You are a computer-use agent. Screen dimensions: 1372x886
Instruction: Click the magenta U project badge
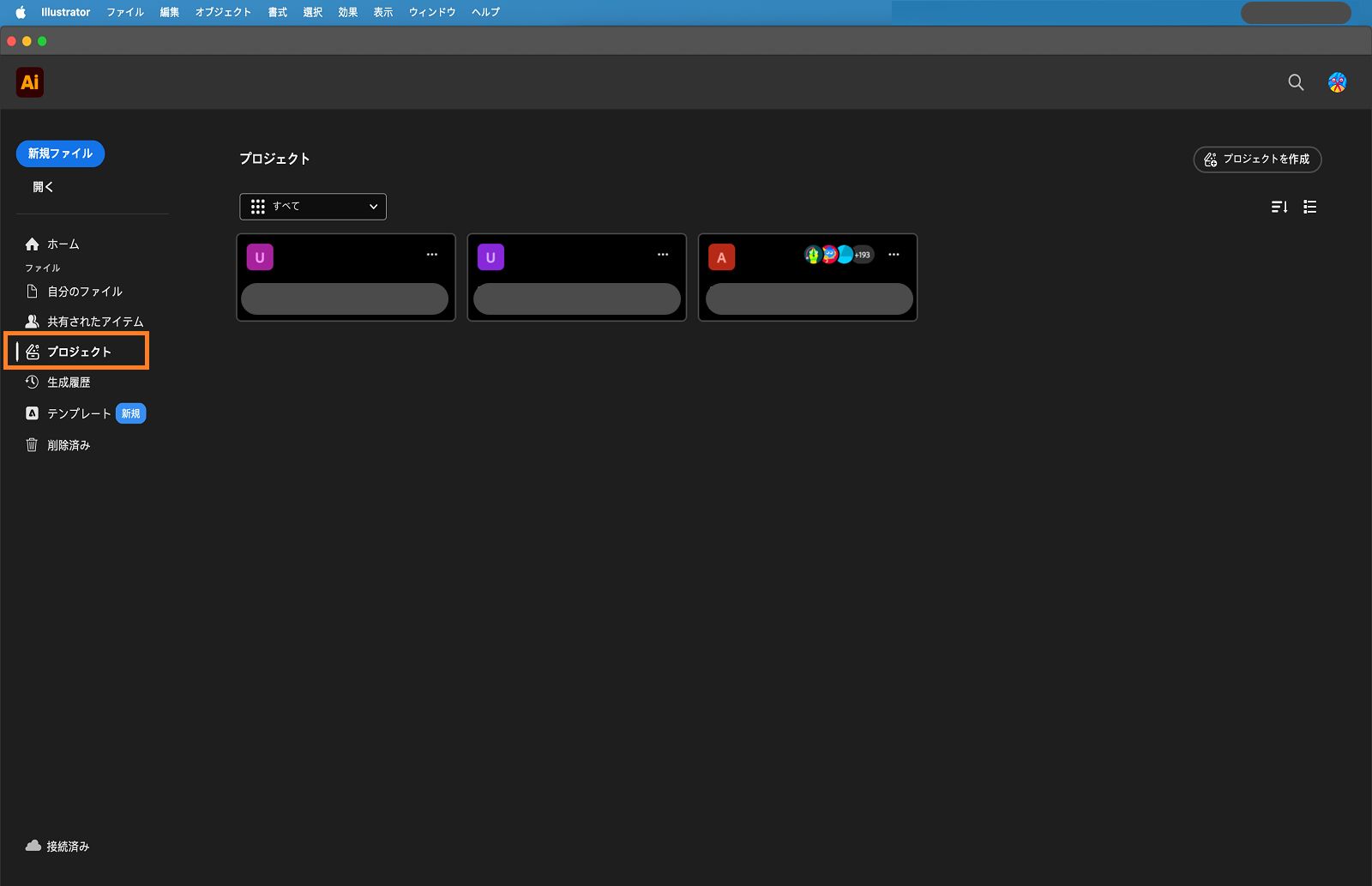pos(260,257)
